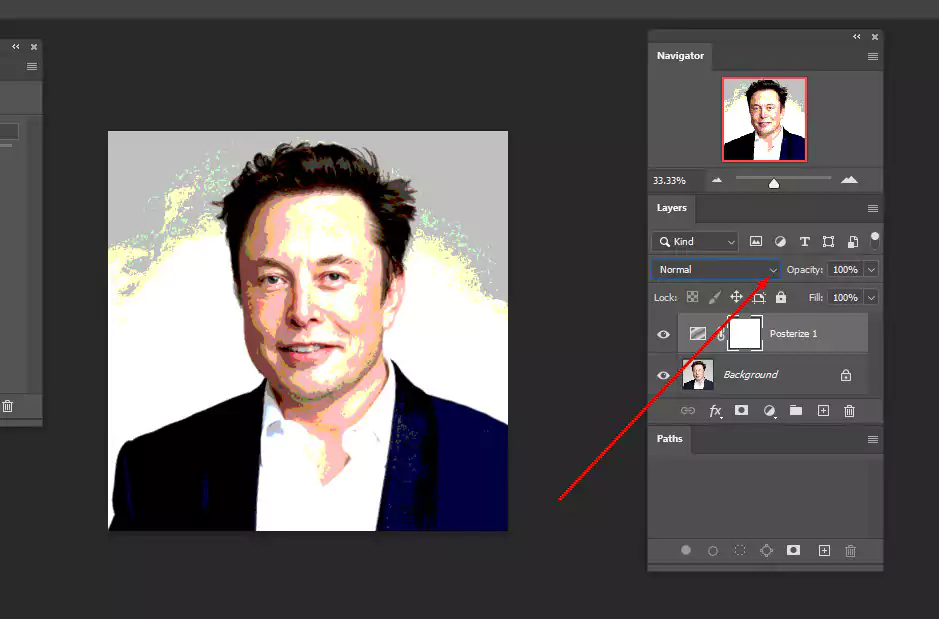
Task: Click the Navigator zoom percentage 33.33% field
Action: click(x=669, y=180)
